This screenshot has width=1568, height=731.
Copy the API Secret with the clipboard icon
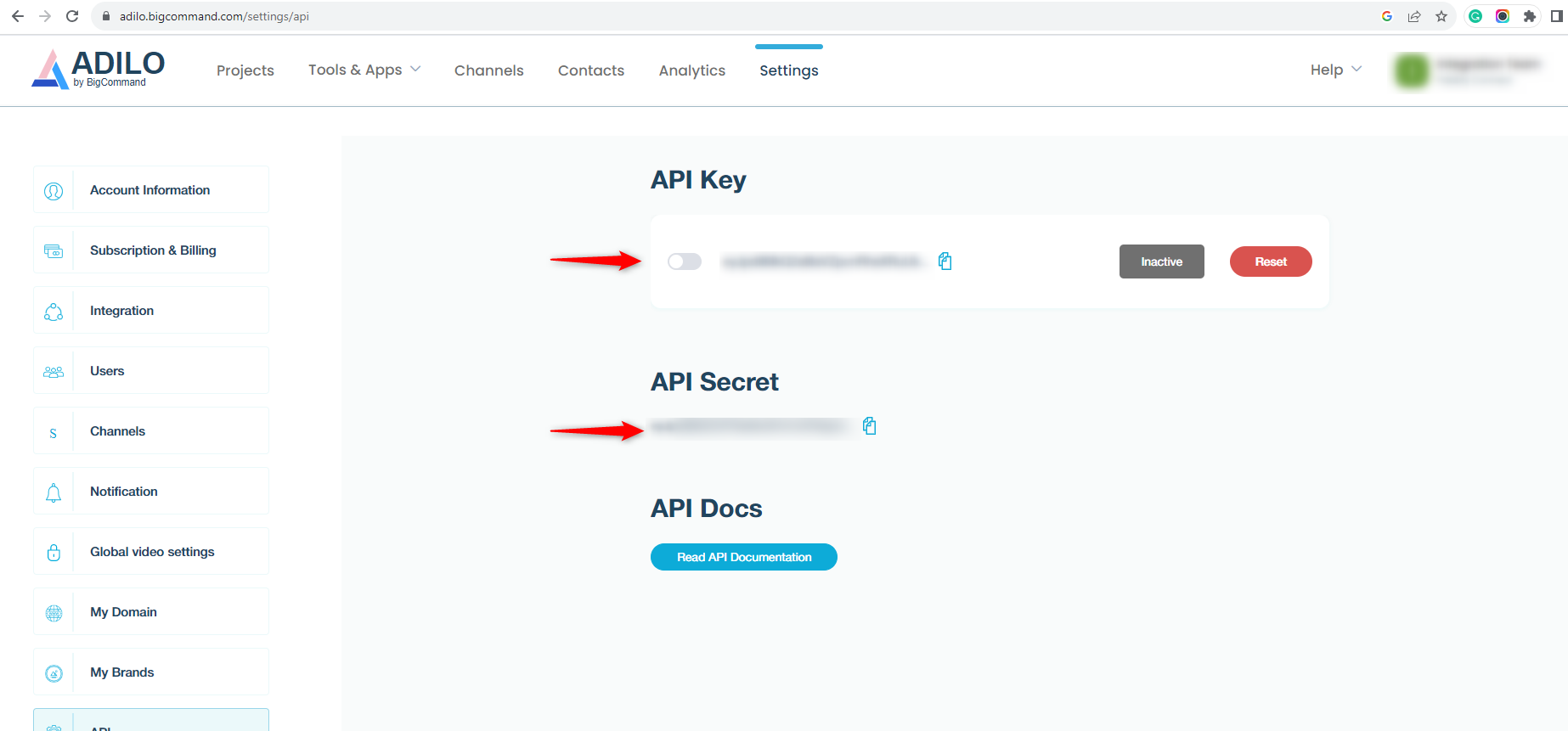pyautogui.click(x=869, y=426)
